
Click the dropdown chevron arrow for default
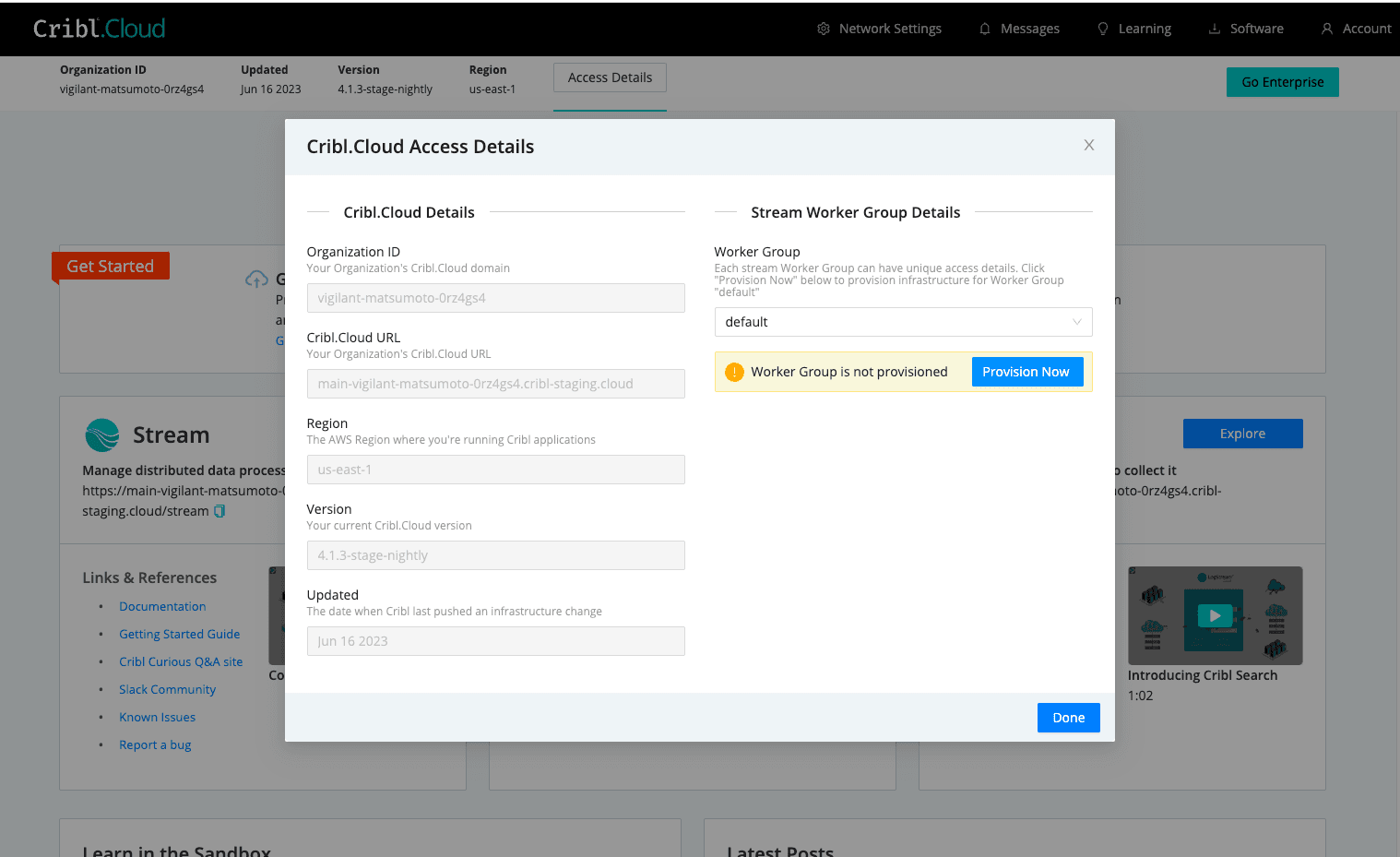[1076, 322]
